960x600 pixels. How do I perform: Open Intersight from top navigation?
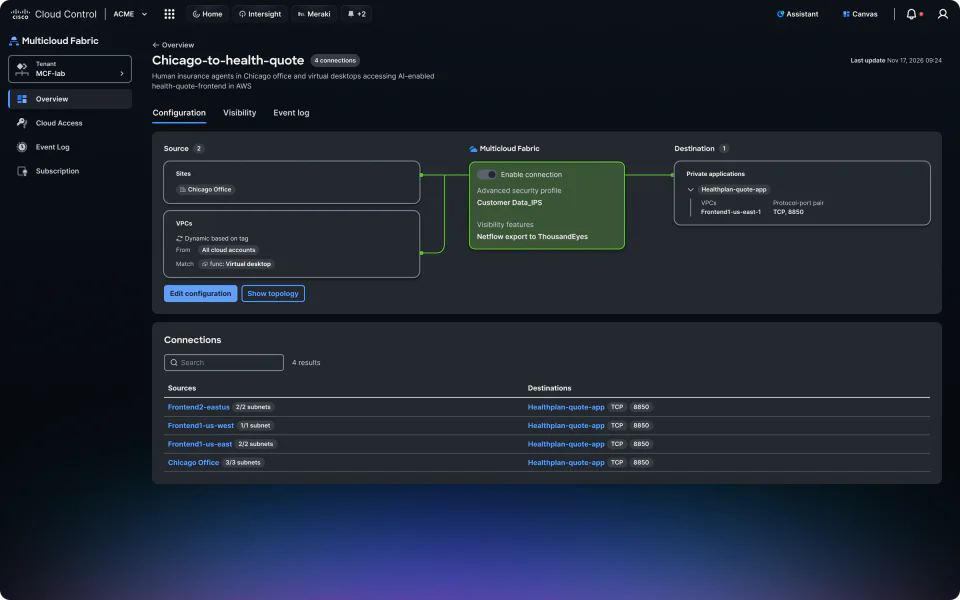(x=260, y=14)
